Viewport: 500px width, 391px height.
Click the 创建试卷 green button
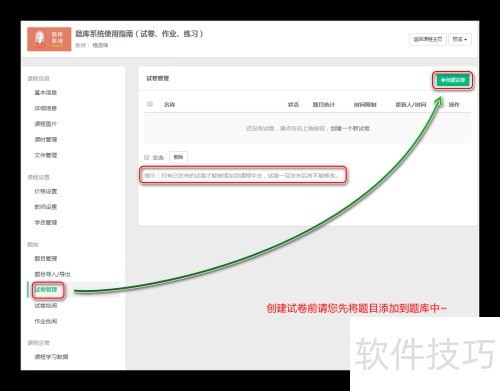click(453, 80)
